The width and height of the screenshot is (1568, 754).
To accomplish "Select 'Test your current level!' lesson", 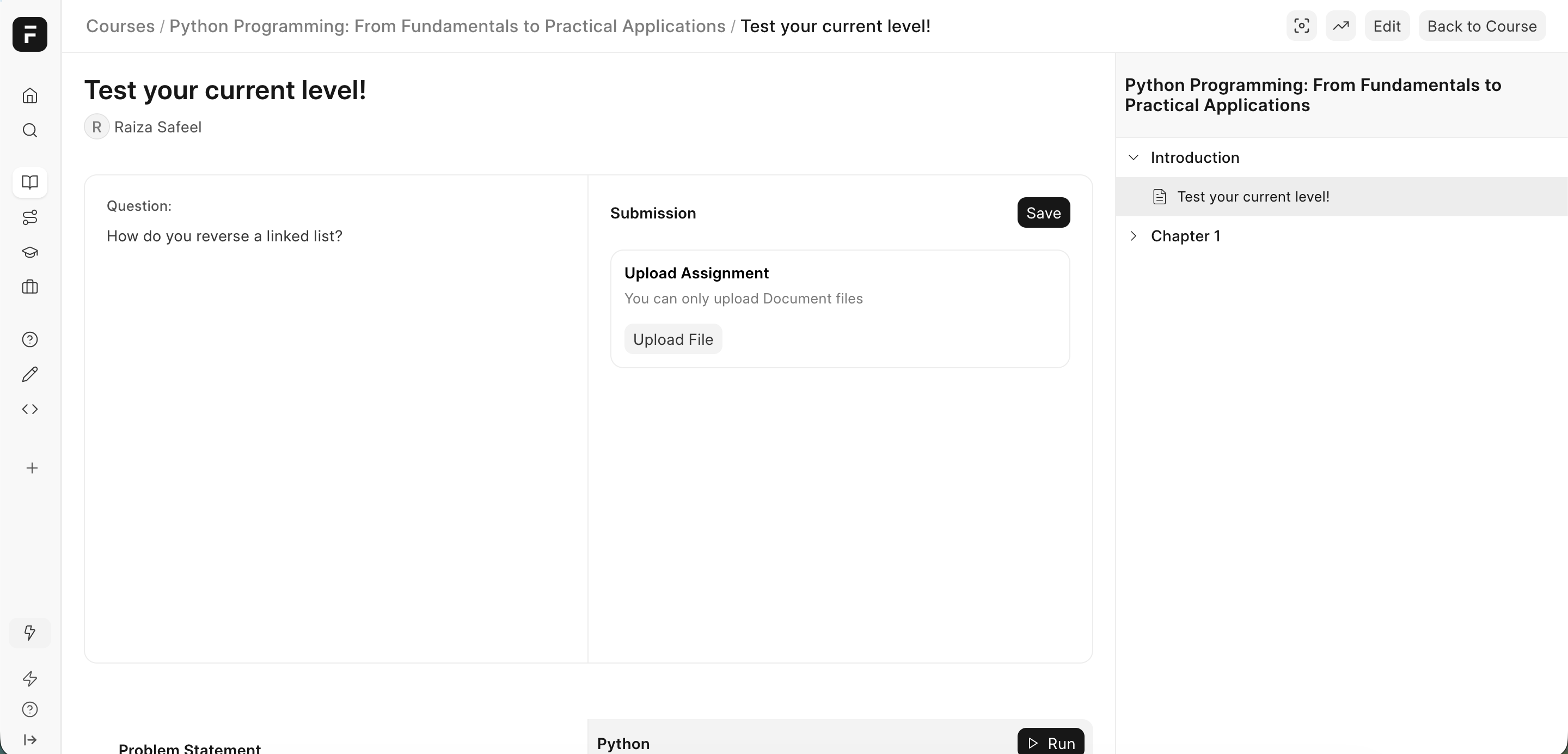I will click(1253, 197).
